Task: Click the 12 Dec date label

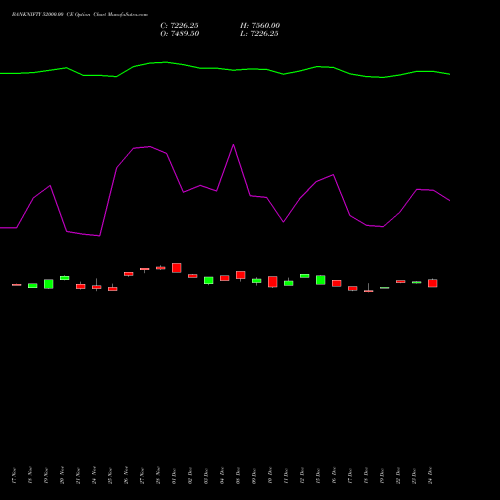Action: click(302, 476)
